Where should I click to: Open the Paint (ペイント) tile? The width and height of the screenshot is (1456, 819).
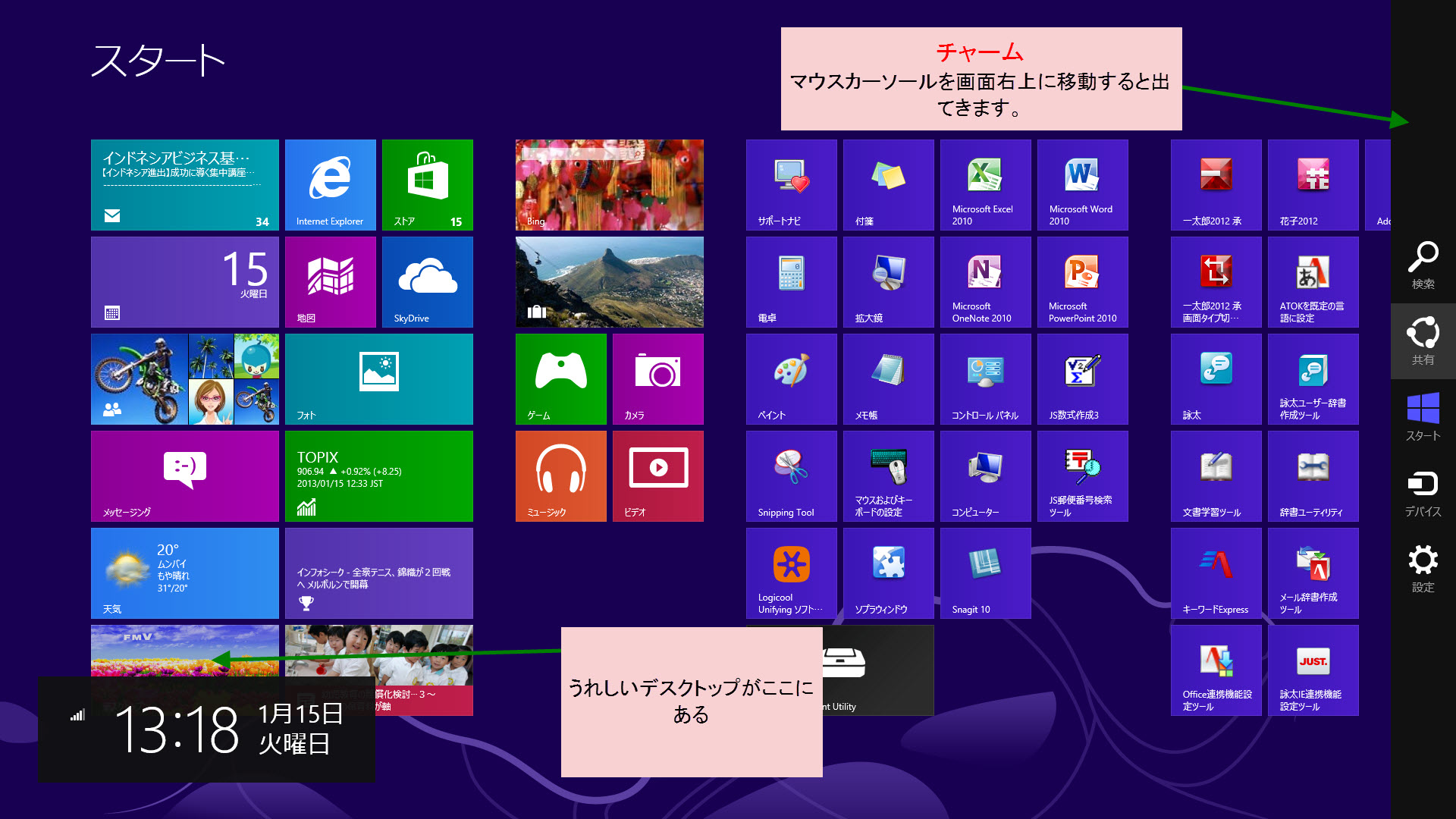click(x=791, y=378)
